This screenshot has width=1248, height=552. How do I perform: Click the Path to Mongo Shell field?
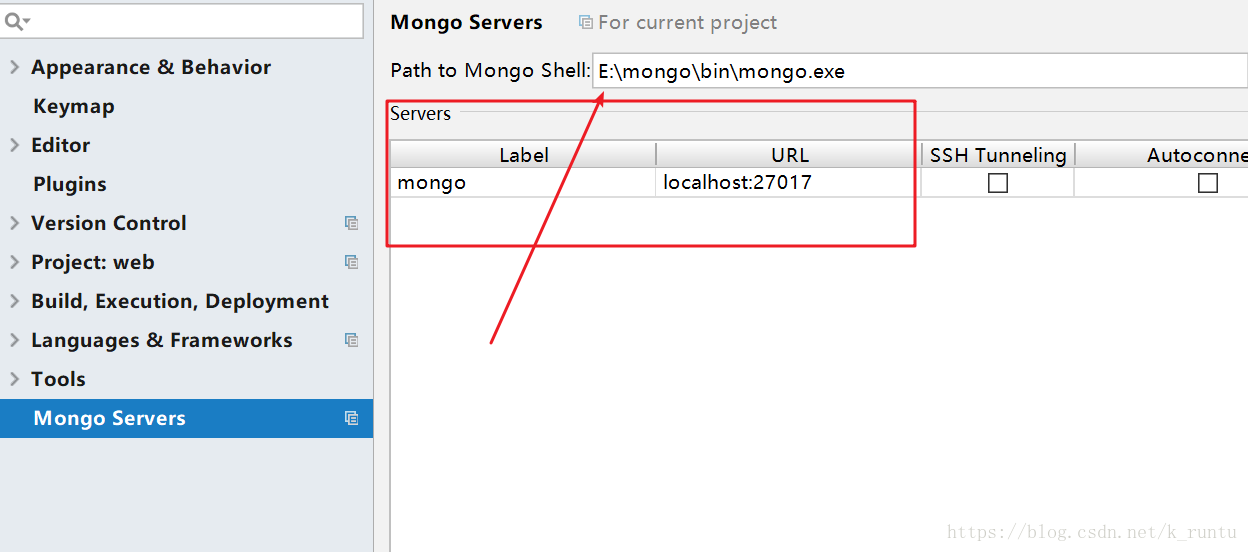pyautogui.click(x=920, y=71)
